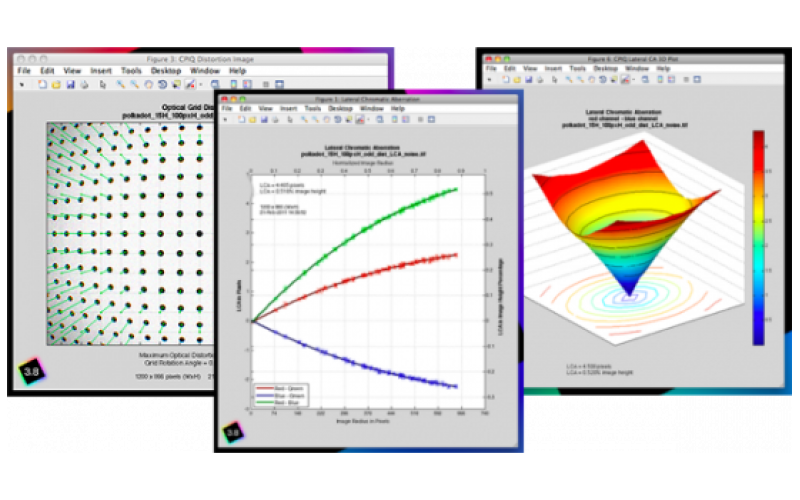Click Save icon in Distortion Image toolbar

pyautogui.click(x=70, y=85)
